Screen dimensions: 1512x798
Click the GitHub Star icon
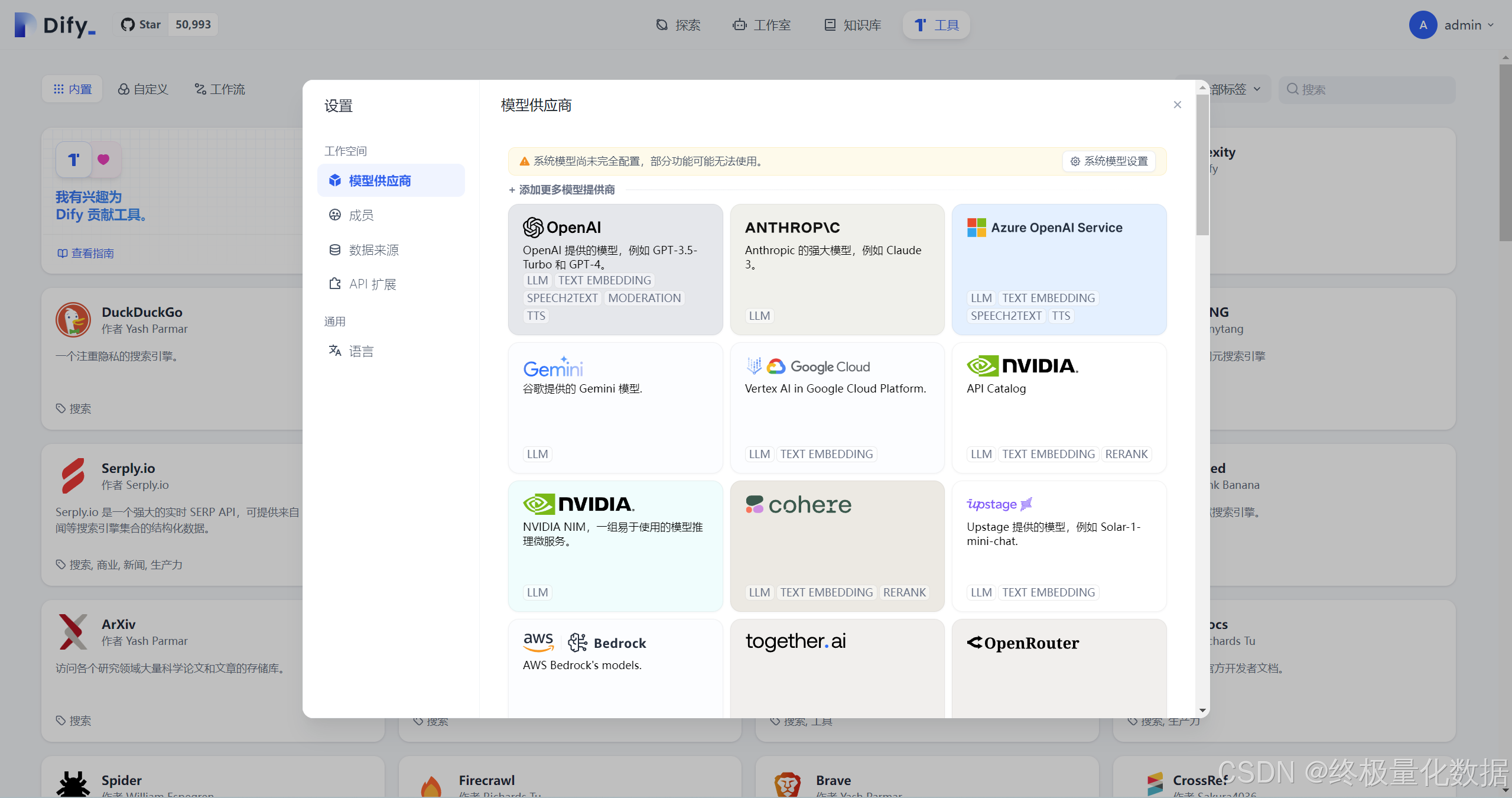[x=128, y=24]
